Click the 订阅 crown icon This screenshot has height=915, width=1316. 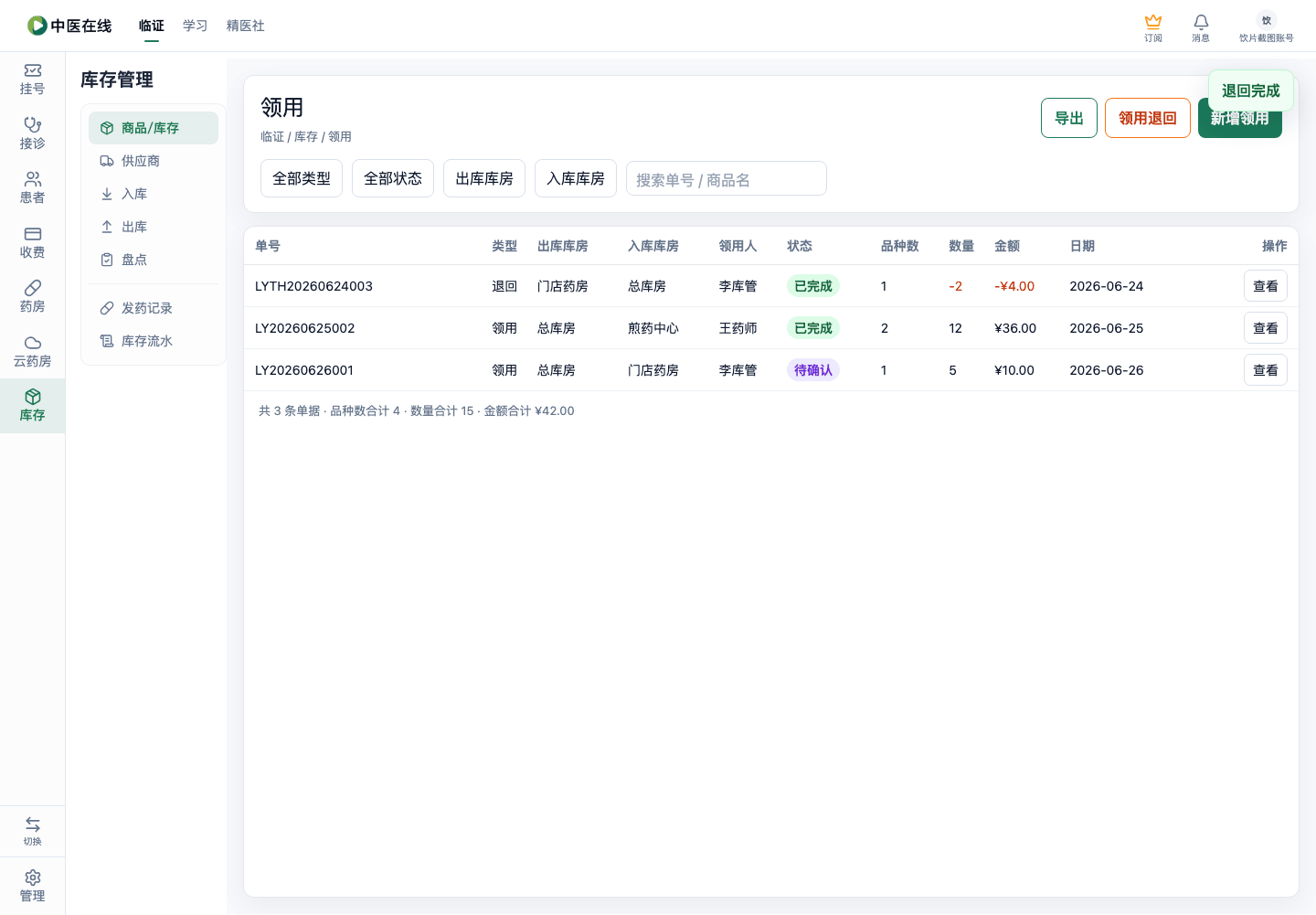tap(1153, 21)
